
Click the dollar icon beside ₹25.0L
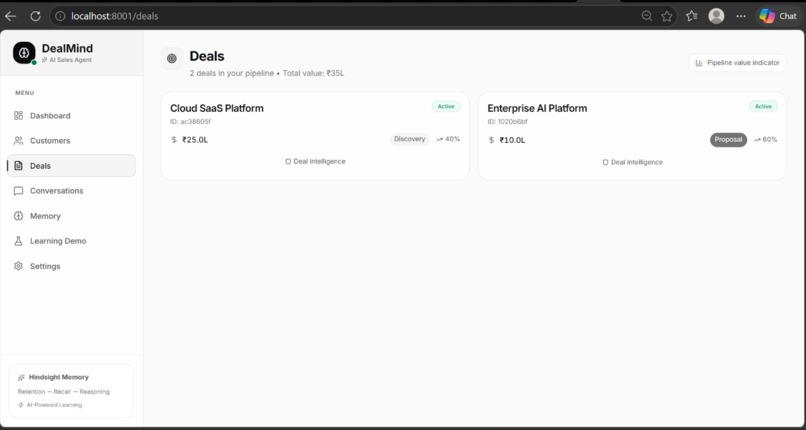pyautogui.click(x=174, y=140)
